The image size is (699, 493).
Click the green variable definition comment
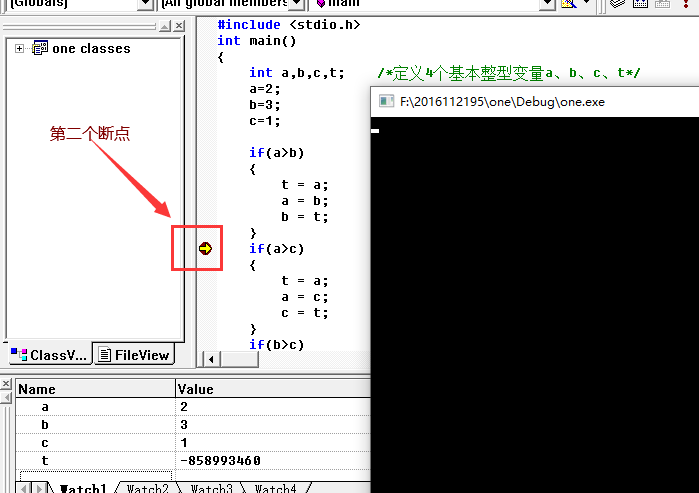509,73
